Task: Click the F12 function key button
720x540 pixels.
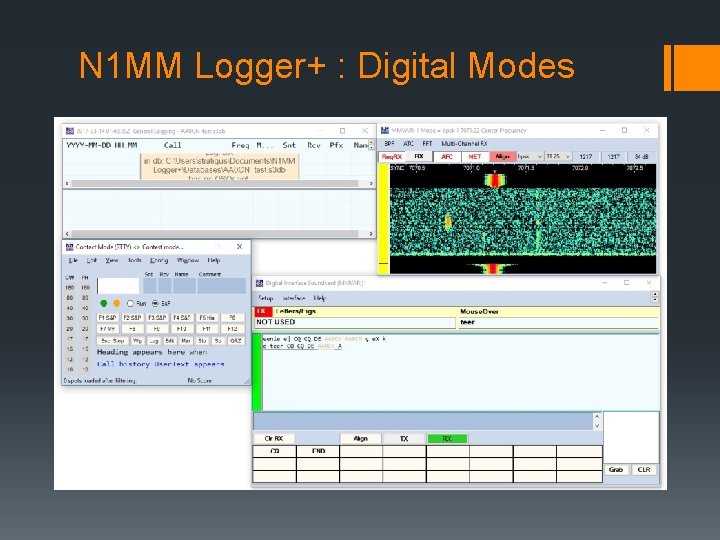Action: [232, 329]
